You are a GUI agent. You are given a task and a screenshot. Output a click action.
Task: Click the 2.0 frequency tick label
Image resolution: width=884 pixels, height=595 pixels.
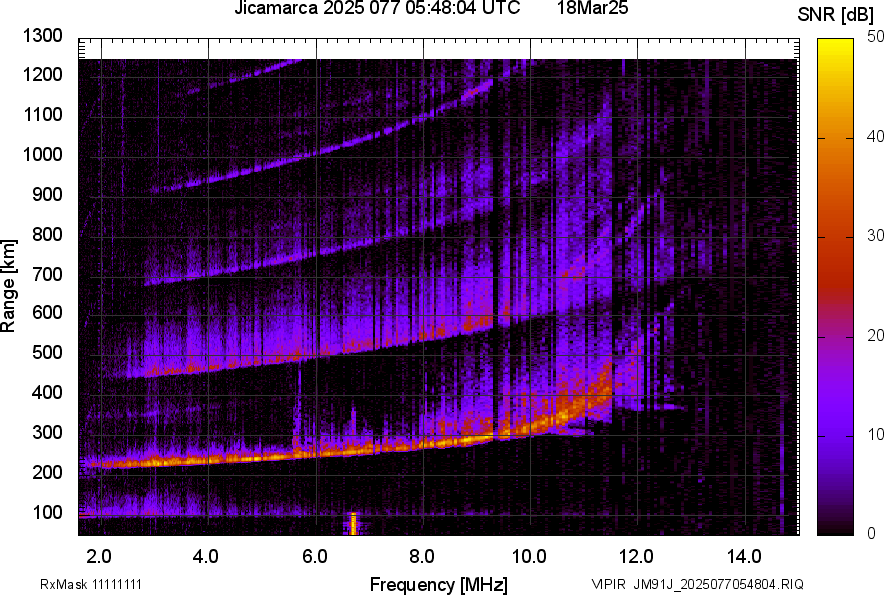pyautogui.click(x=99, y=557)
